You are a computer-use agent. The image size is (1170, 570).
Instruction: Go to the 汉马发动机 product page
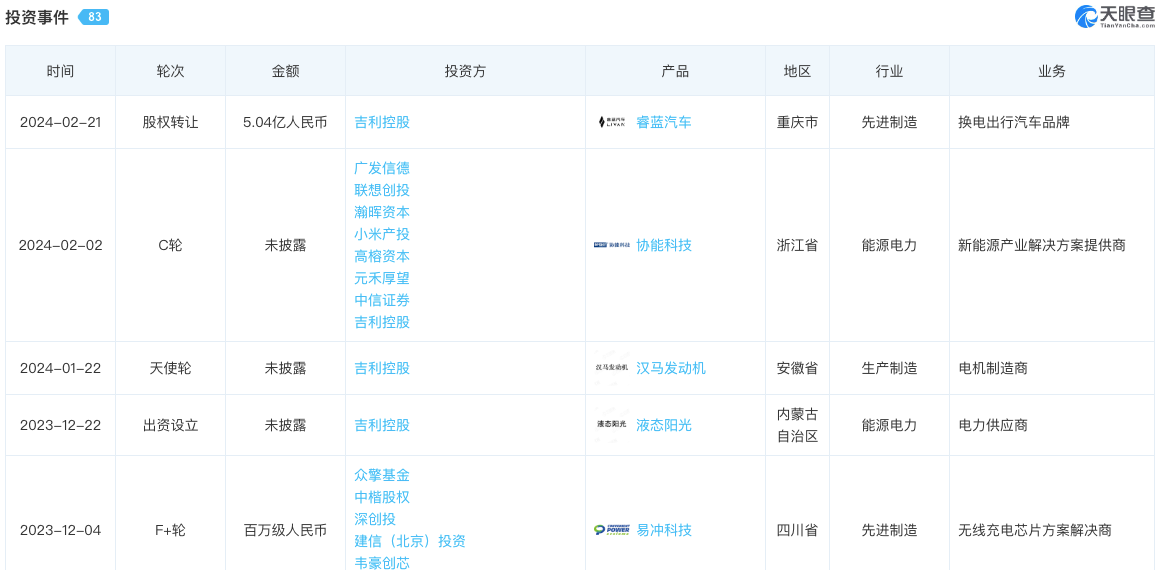670,368
